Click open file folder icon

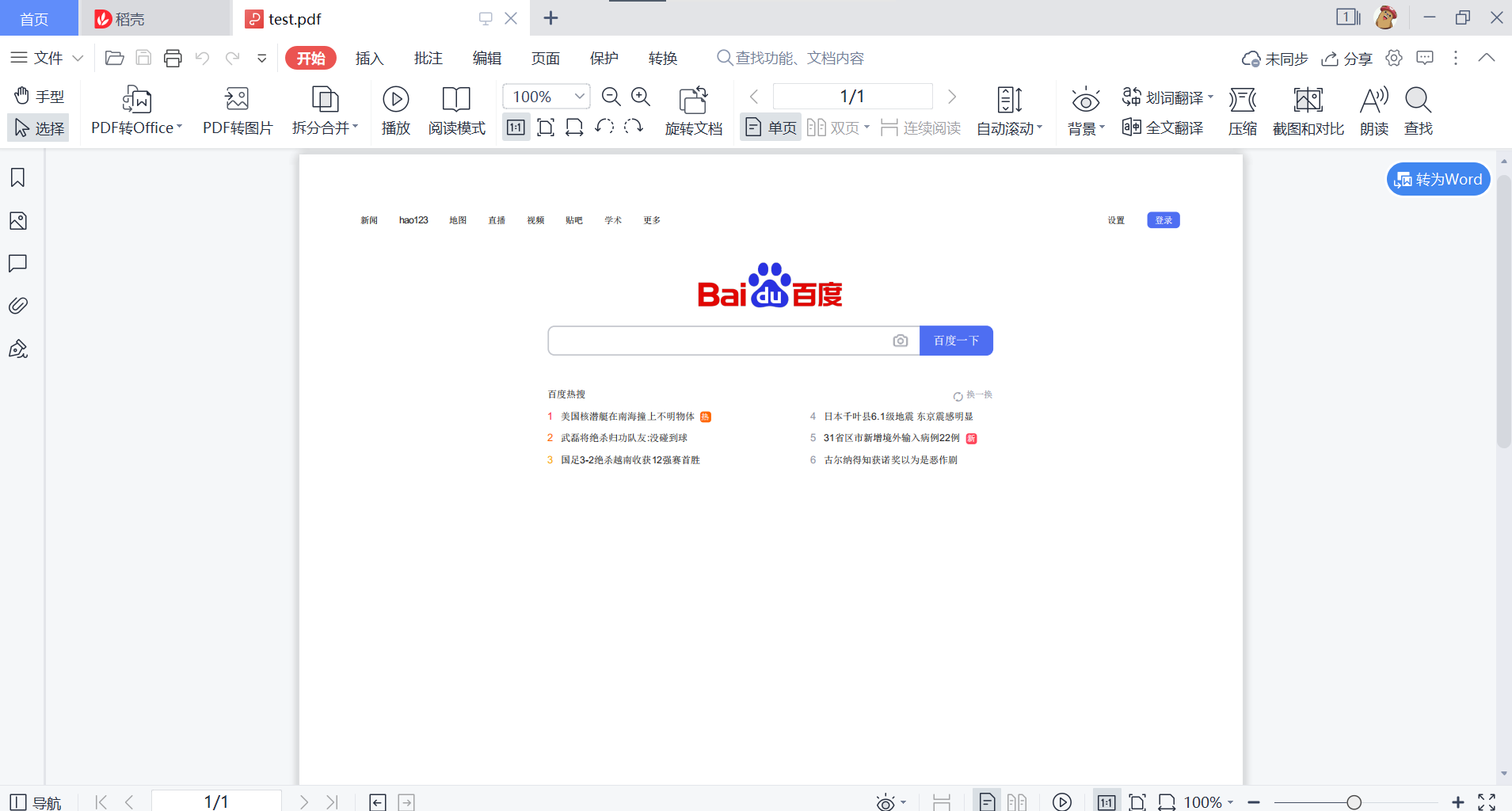(114, 58)
